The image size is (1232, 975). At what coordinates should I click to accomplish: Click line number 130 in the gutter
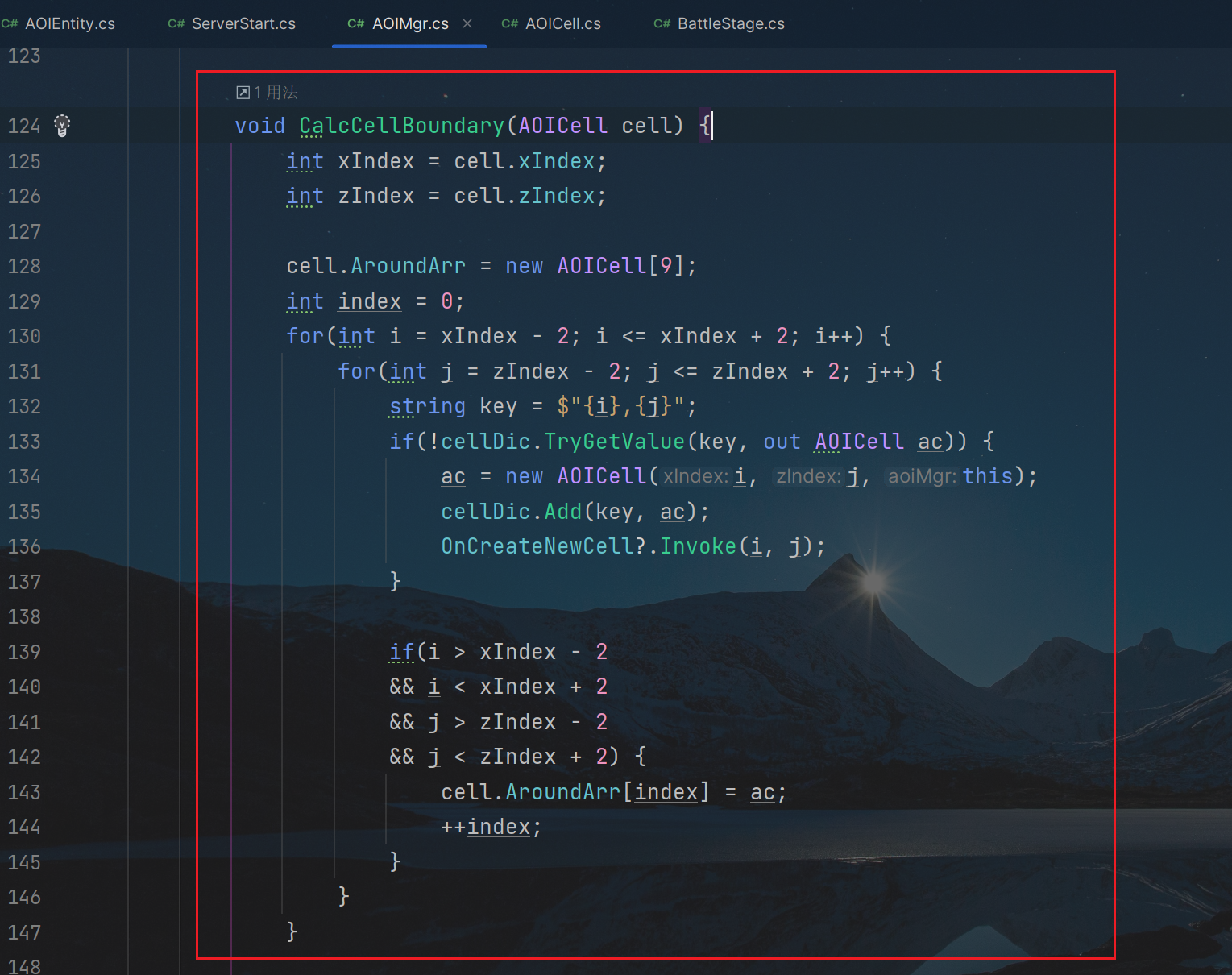coord(24,336)
